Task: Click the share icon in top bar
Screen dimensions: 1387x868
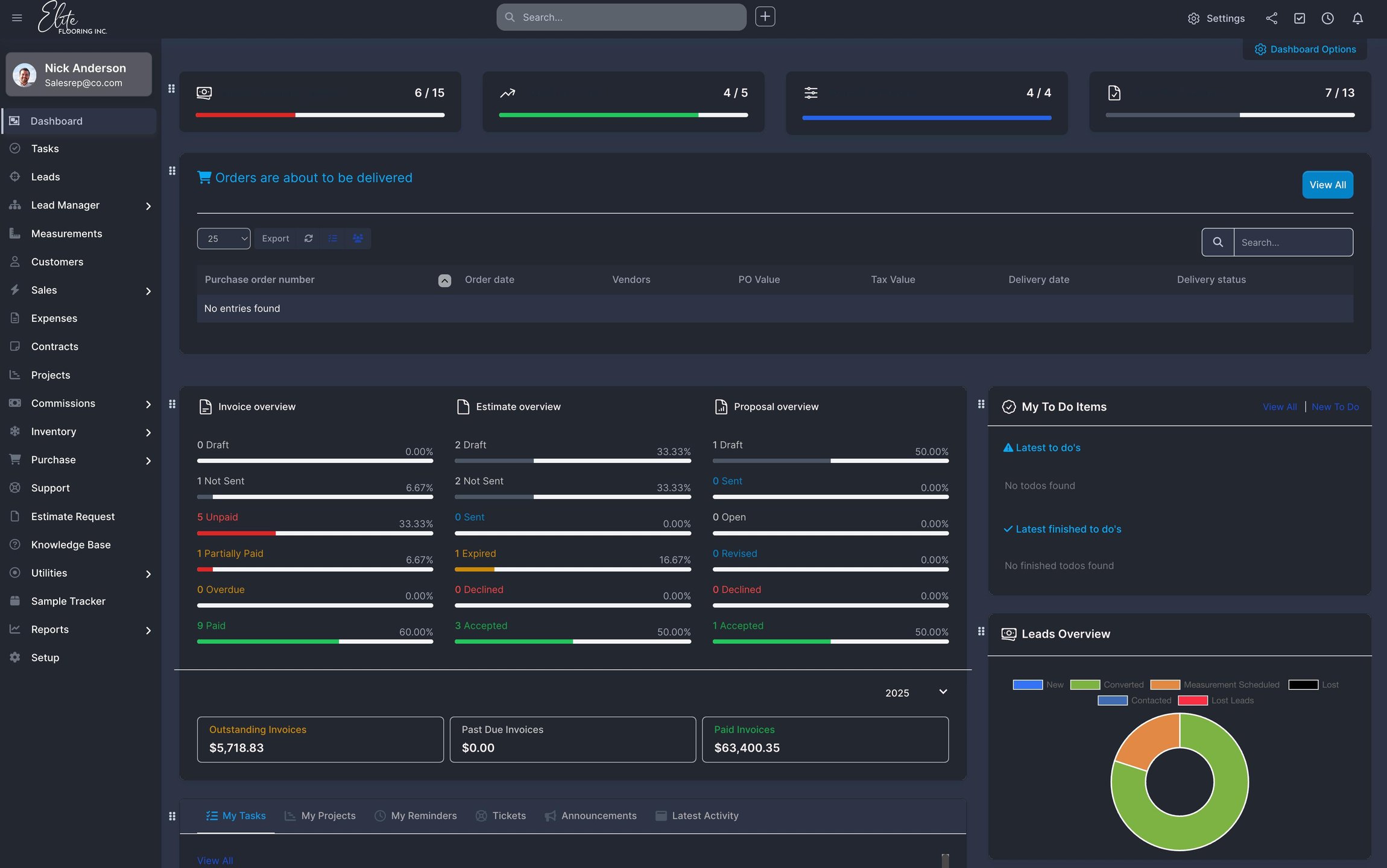Action: pyautogui.click(x=1271, y=18)
